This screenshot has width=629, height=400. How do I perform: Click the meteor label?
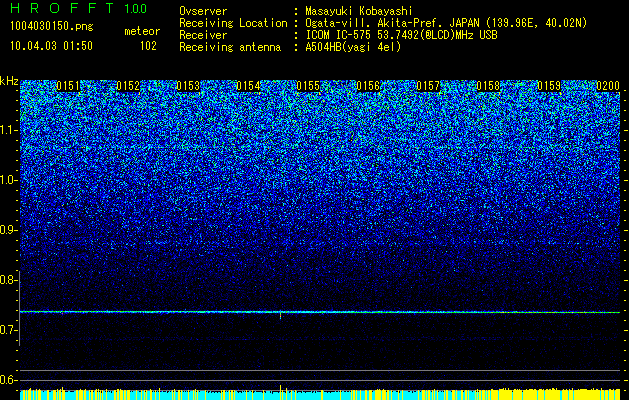coord(142,31)
